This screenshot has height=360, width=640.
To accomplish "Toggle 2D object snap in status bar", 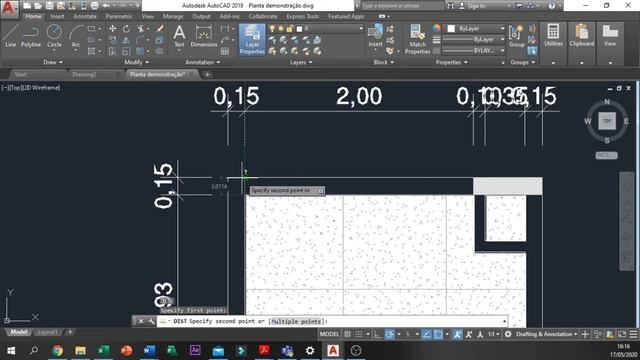I will (x=438, y=334).
